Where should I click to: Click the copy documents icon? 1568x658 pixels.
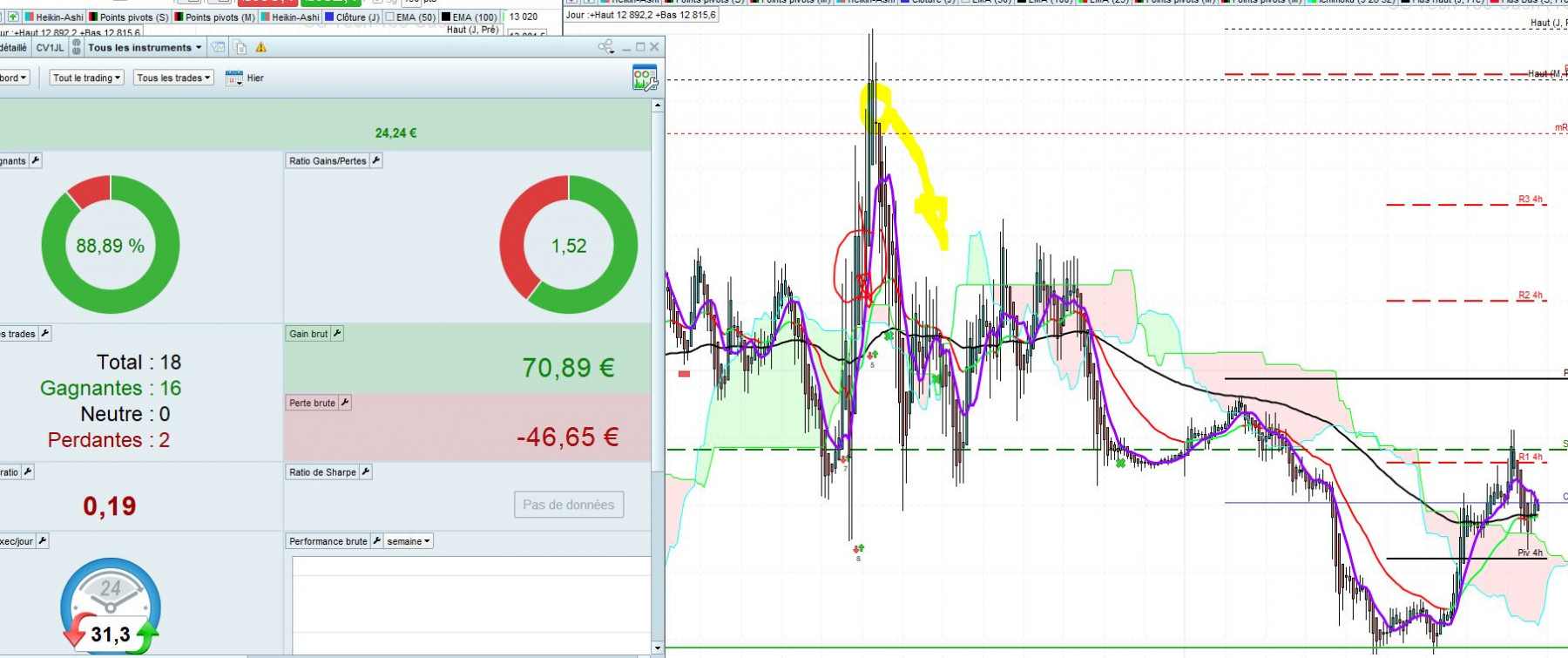[x=240, y=47]
